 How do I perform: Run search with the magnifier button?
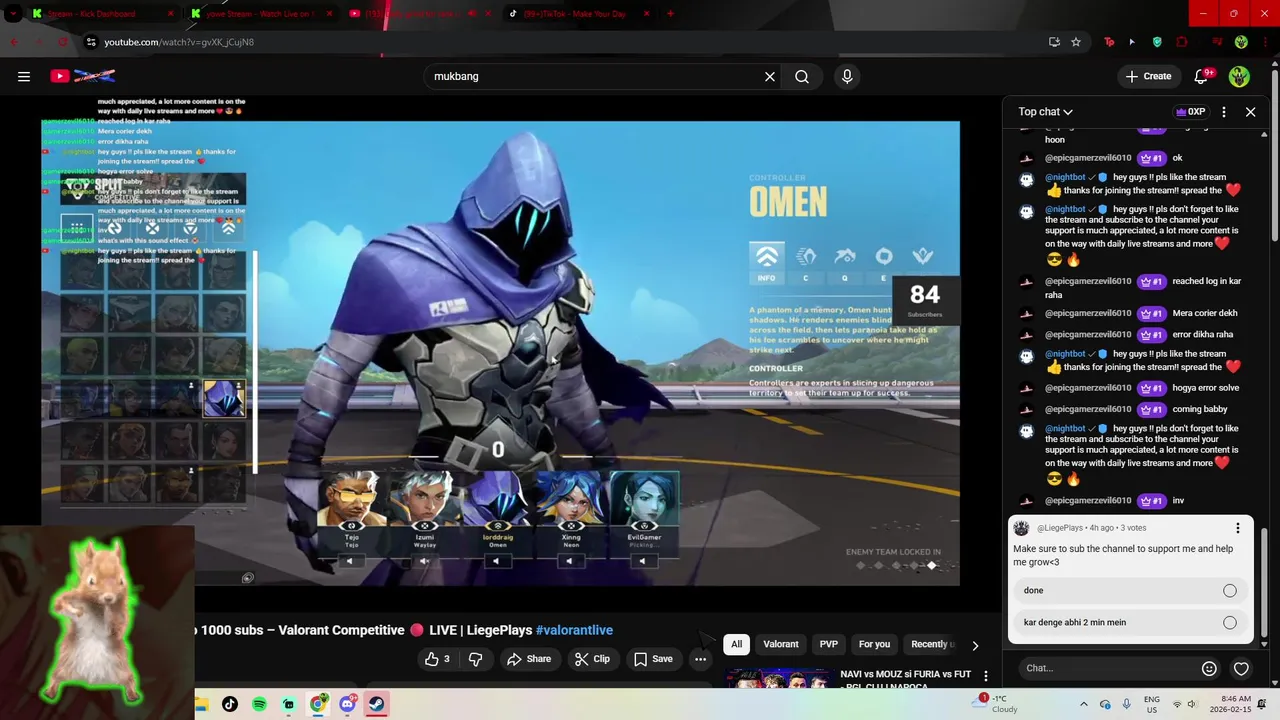point(802,76)
